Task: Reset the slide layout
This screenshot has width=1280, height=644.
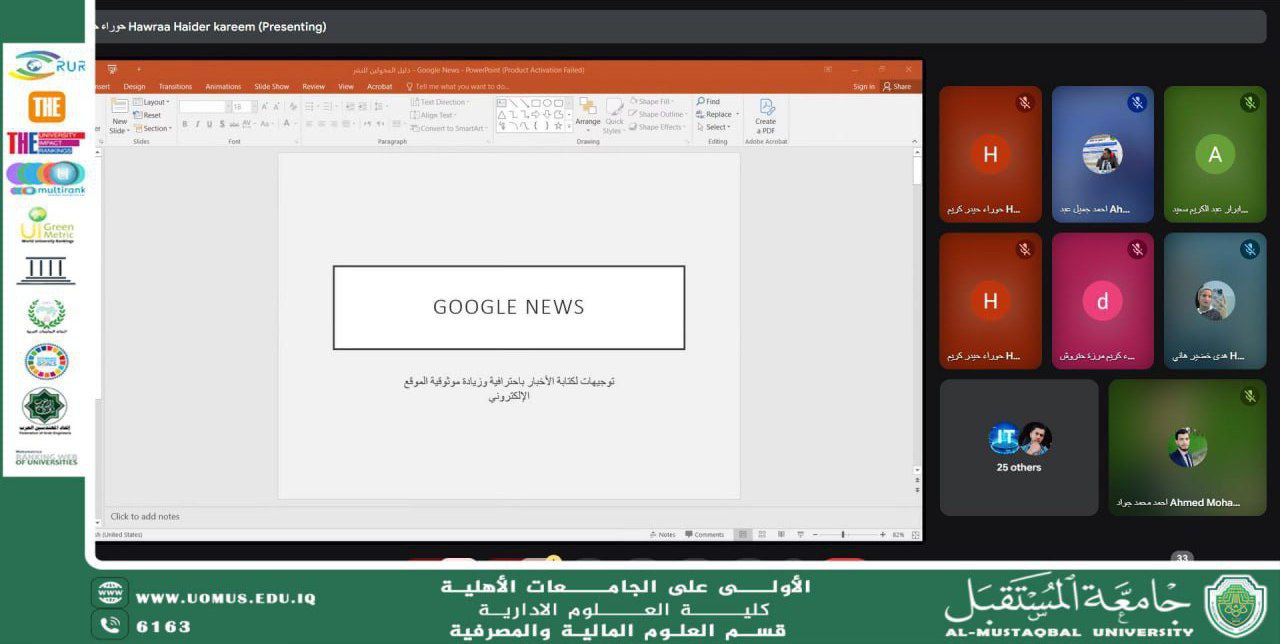Action: pos(147,115)
